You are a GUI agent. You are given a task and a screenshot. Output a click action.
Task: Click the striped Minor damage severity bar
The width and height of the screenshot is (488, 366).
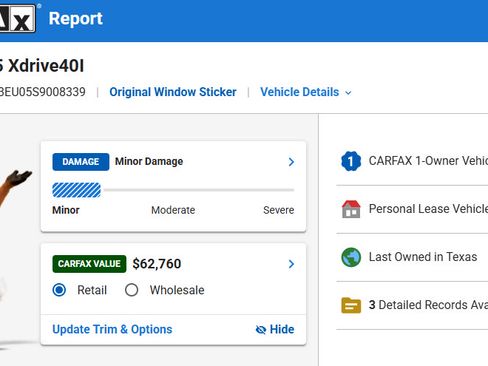(77, 190)
